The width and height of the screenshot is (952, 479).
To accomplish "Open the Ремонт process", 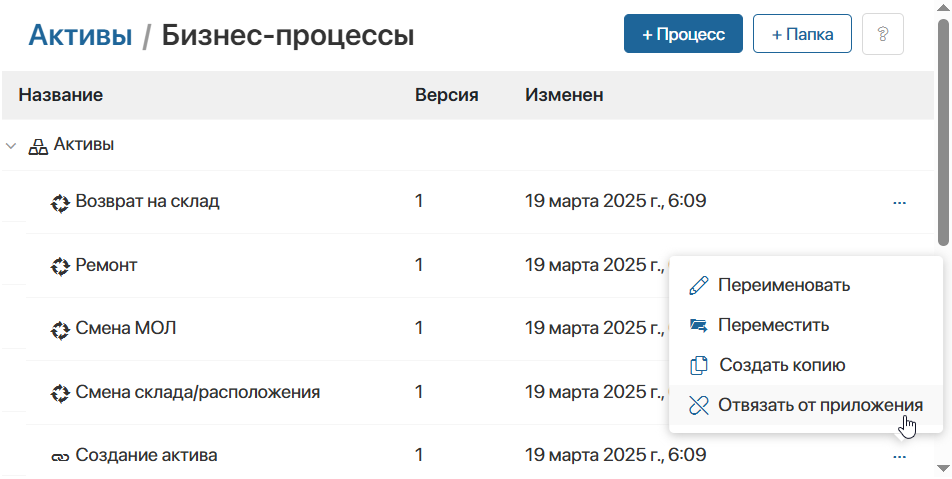I will point(106,265).
